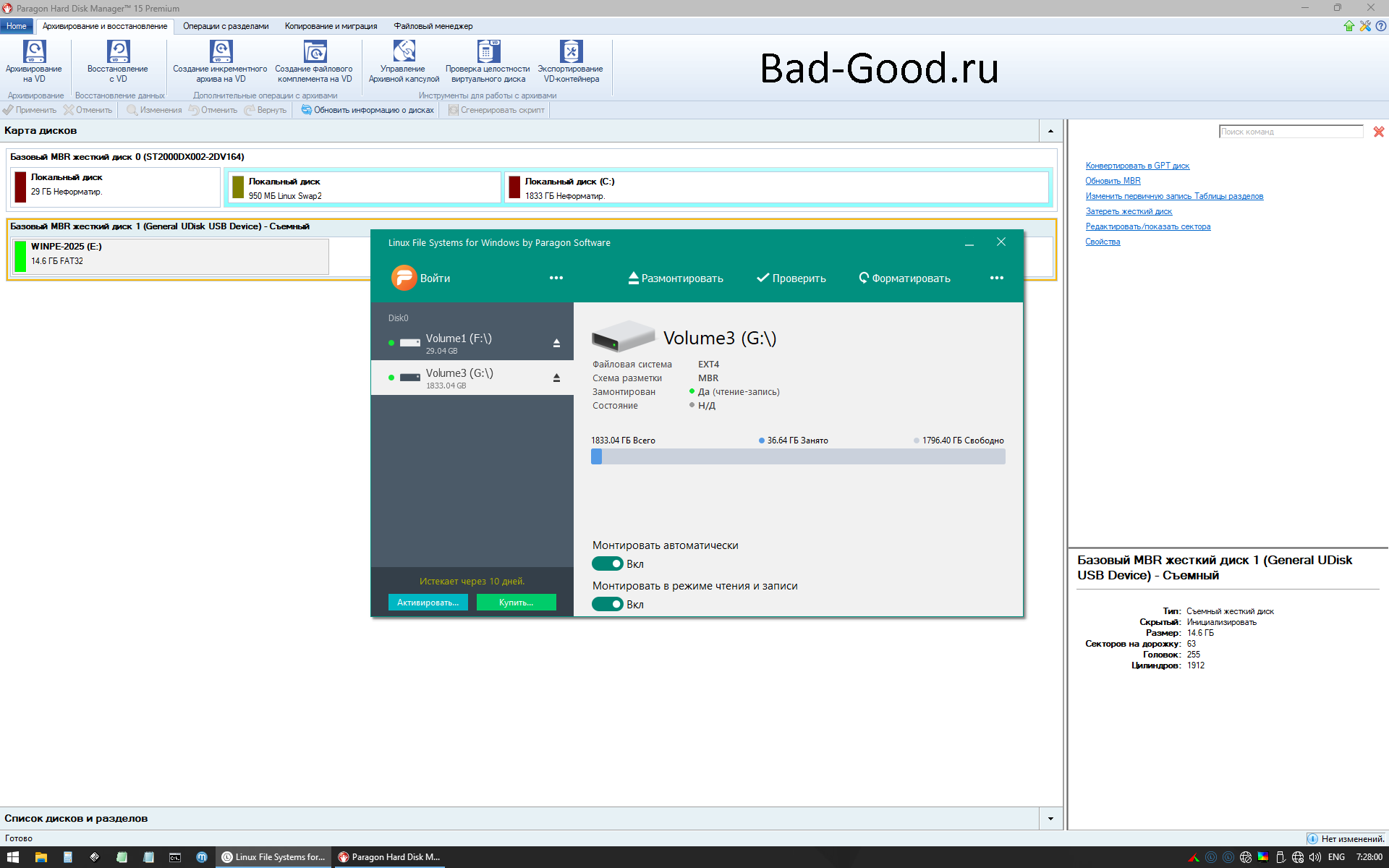Screen dimensions: 1389x868
Task: Click change primary partition table record link
Action: click(1174, 196)
